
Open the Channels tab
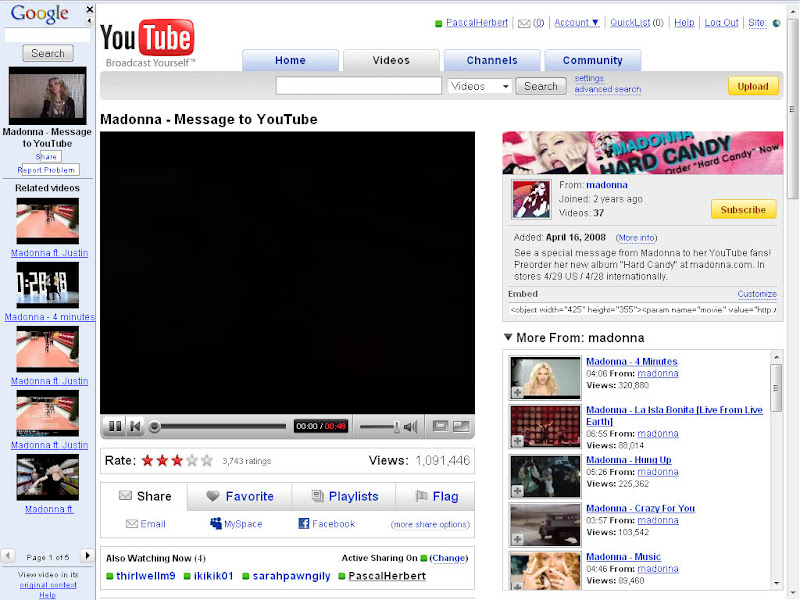[x=492, y=60]
